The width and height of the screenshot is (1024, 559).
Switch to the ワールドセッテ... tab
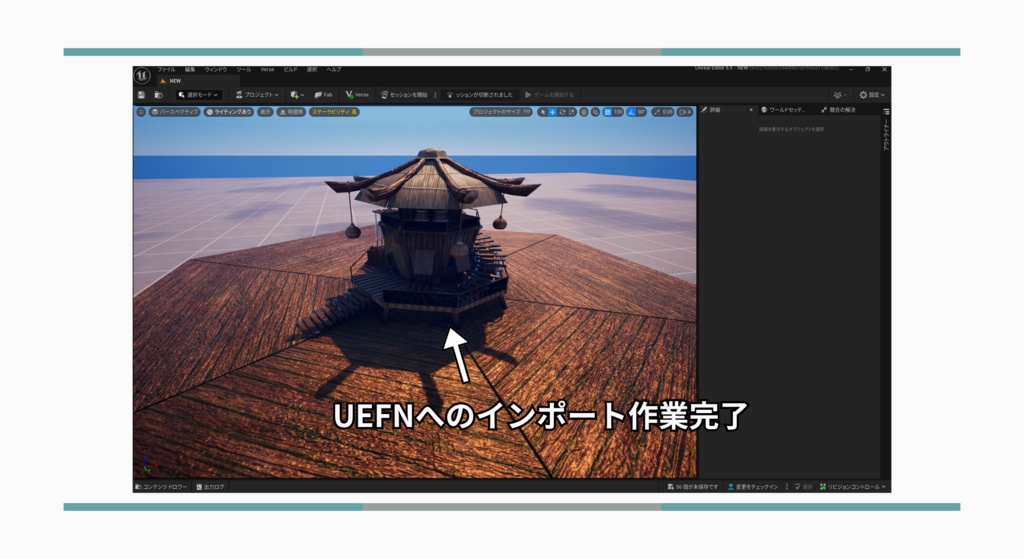(784, 110)
